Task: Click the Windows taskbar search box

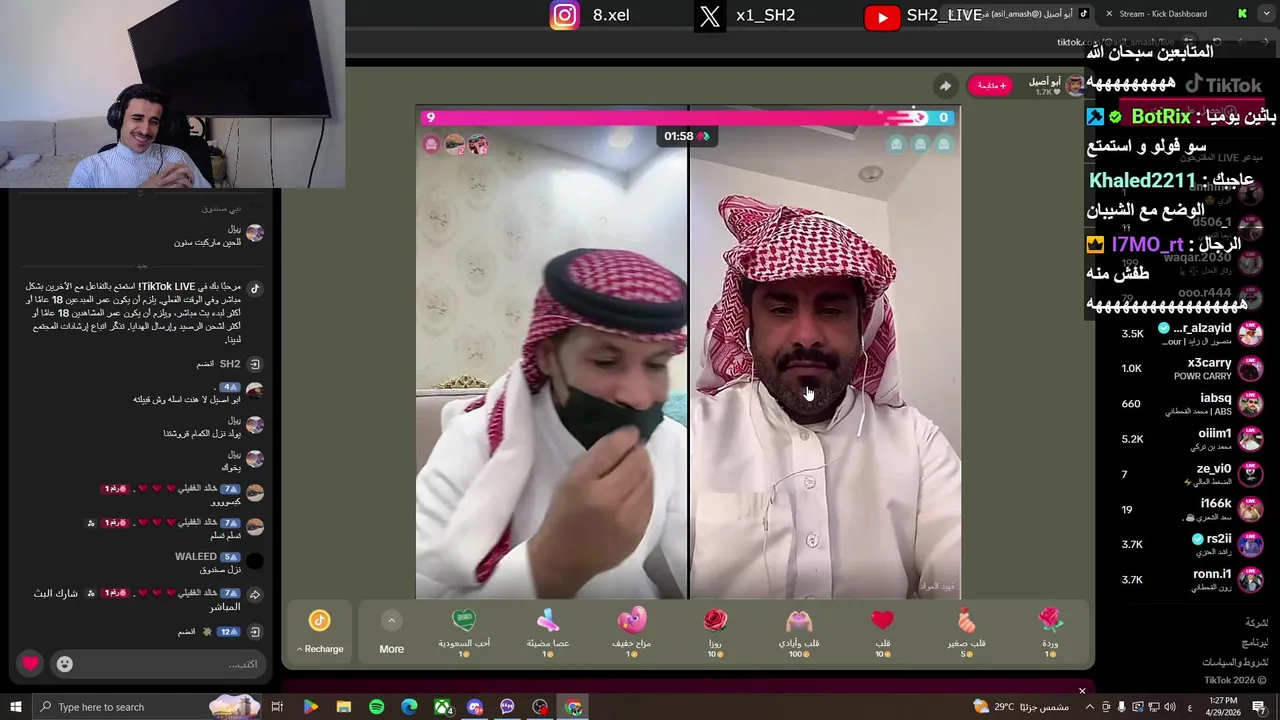Action: click(148, 707)
